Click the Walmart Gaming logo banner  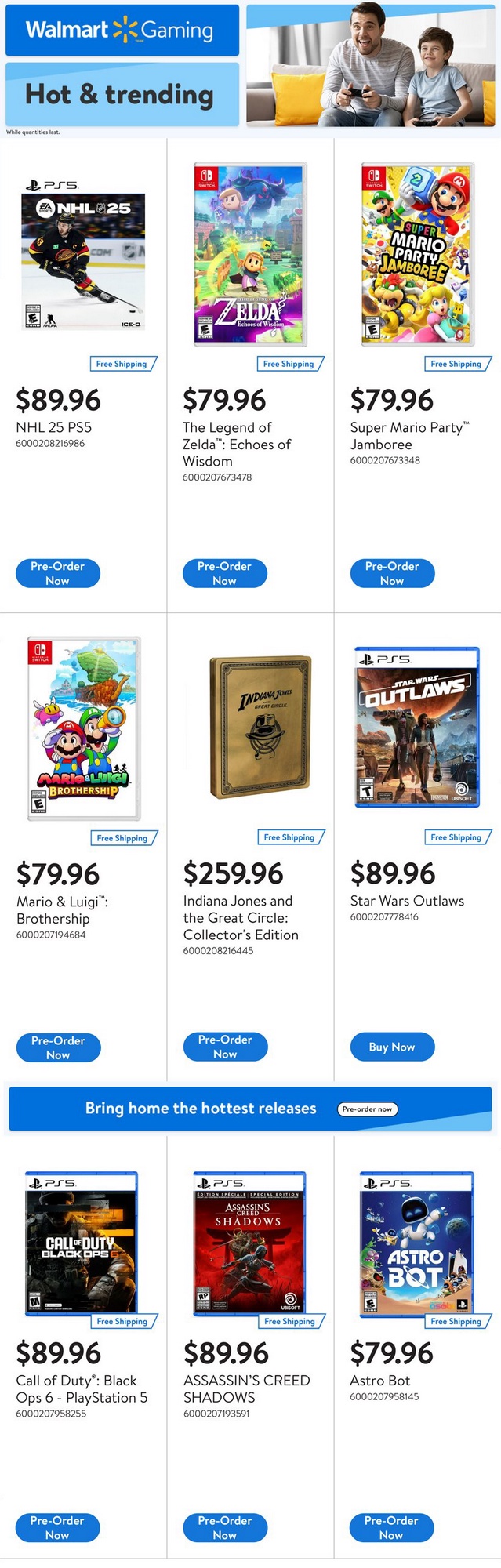click(x=122, y=30)
